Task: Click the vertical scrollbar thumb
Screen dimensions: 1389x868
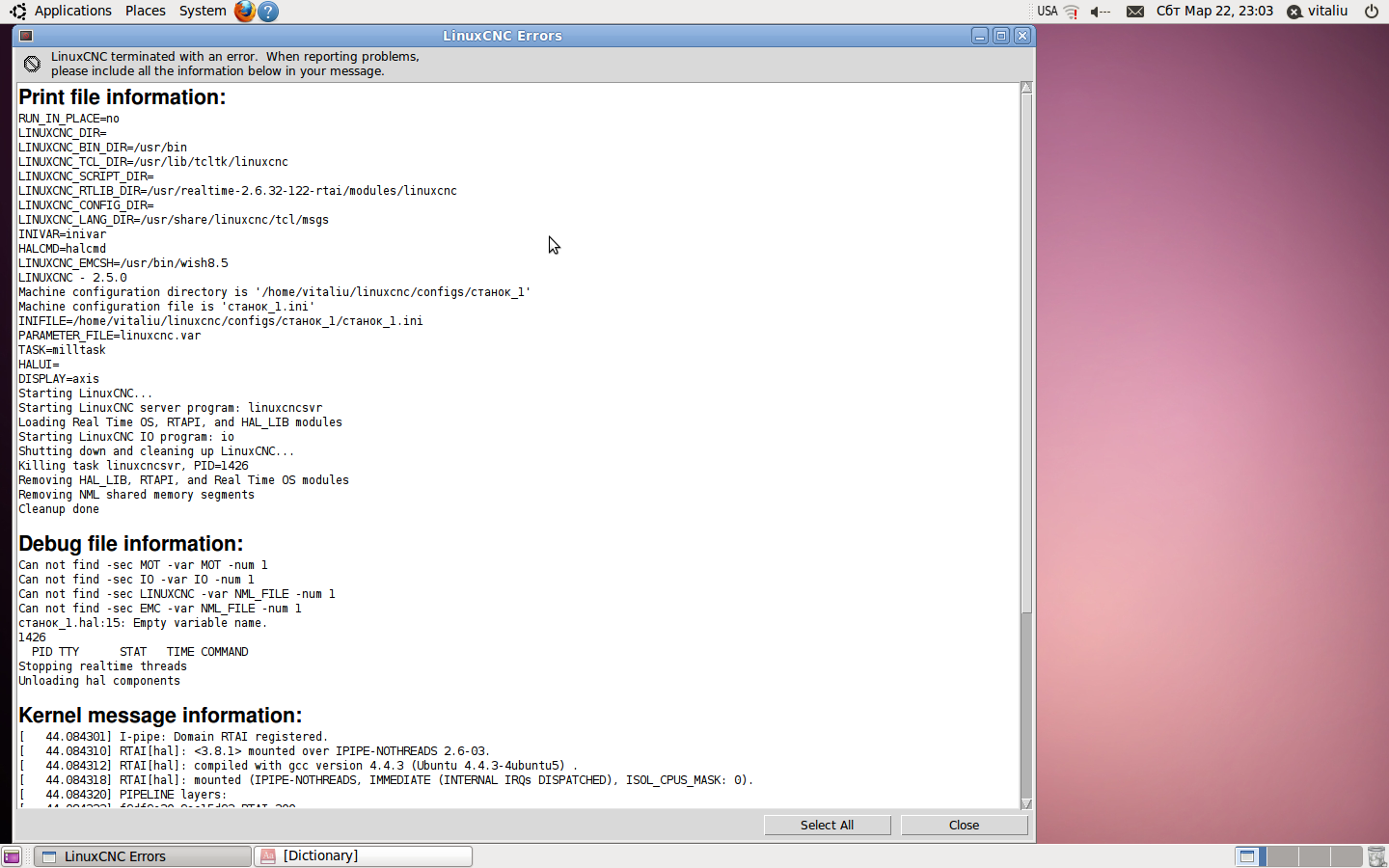Action: 1026,353
